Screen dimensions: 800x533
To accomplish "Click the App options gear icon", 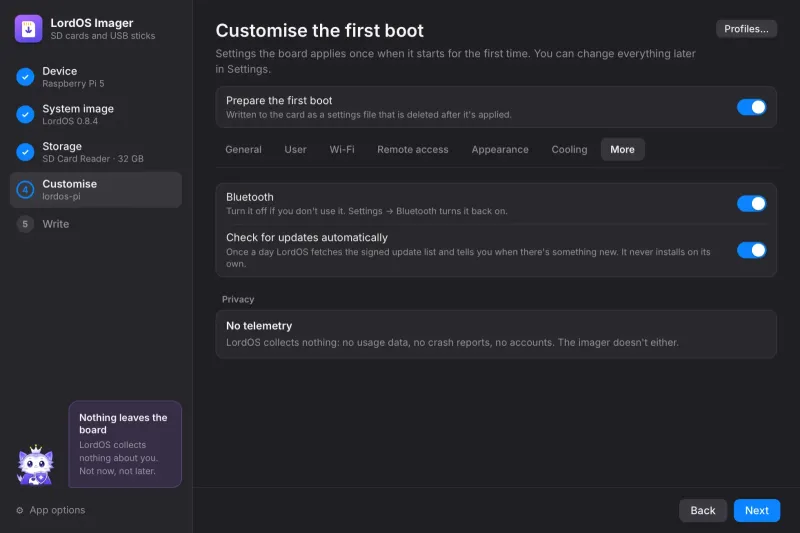I will (19, 510).
